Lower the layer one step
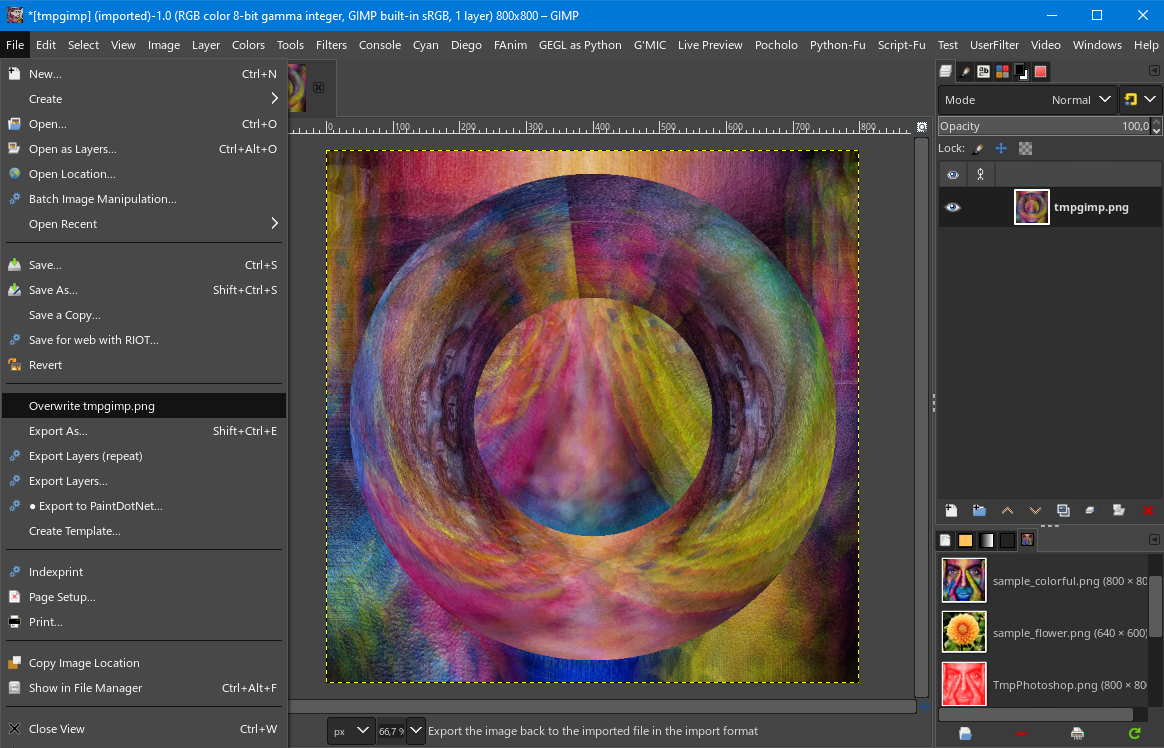 pos(1036,511)
